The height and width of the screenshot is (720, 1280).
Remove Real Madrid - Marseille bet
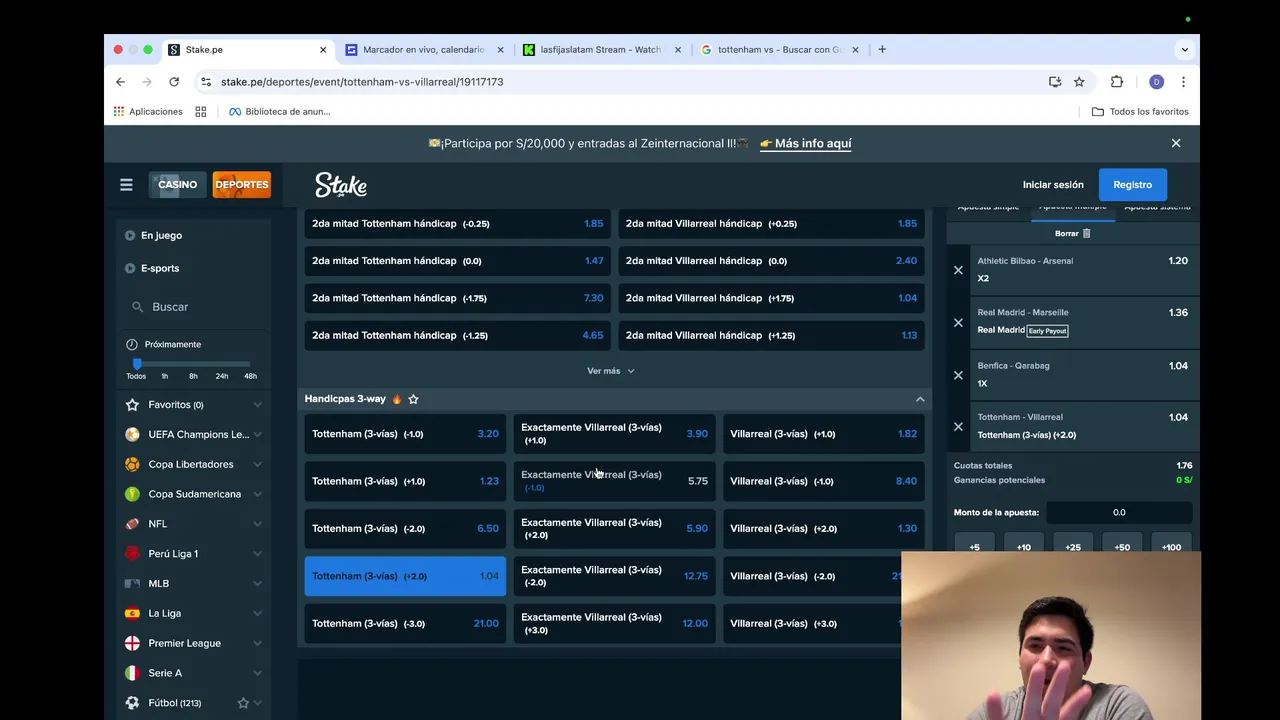(x=958, y=322)
